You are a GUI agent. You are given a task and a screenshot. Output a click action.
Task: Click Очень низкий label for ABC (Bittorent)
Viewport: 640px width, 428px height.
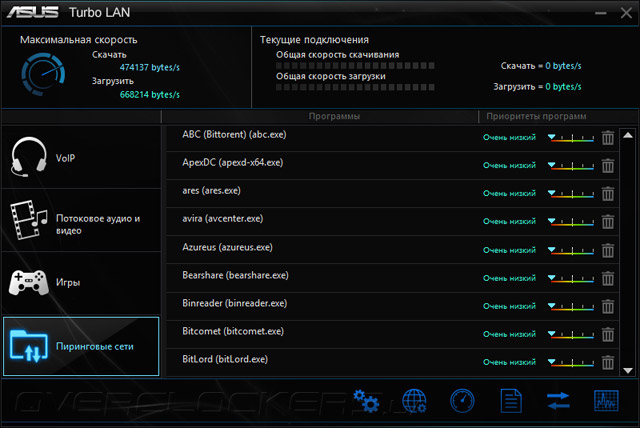click(x=509, y=138)
